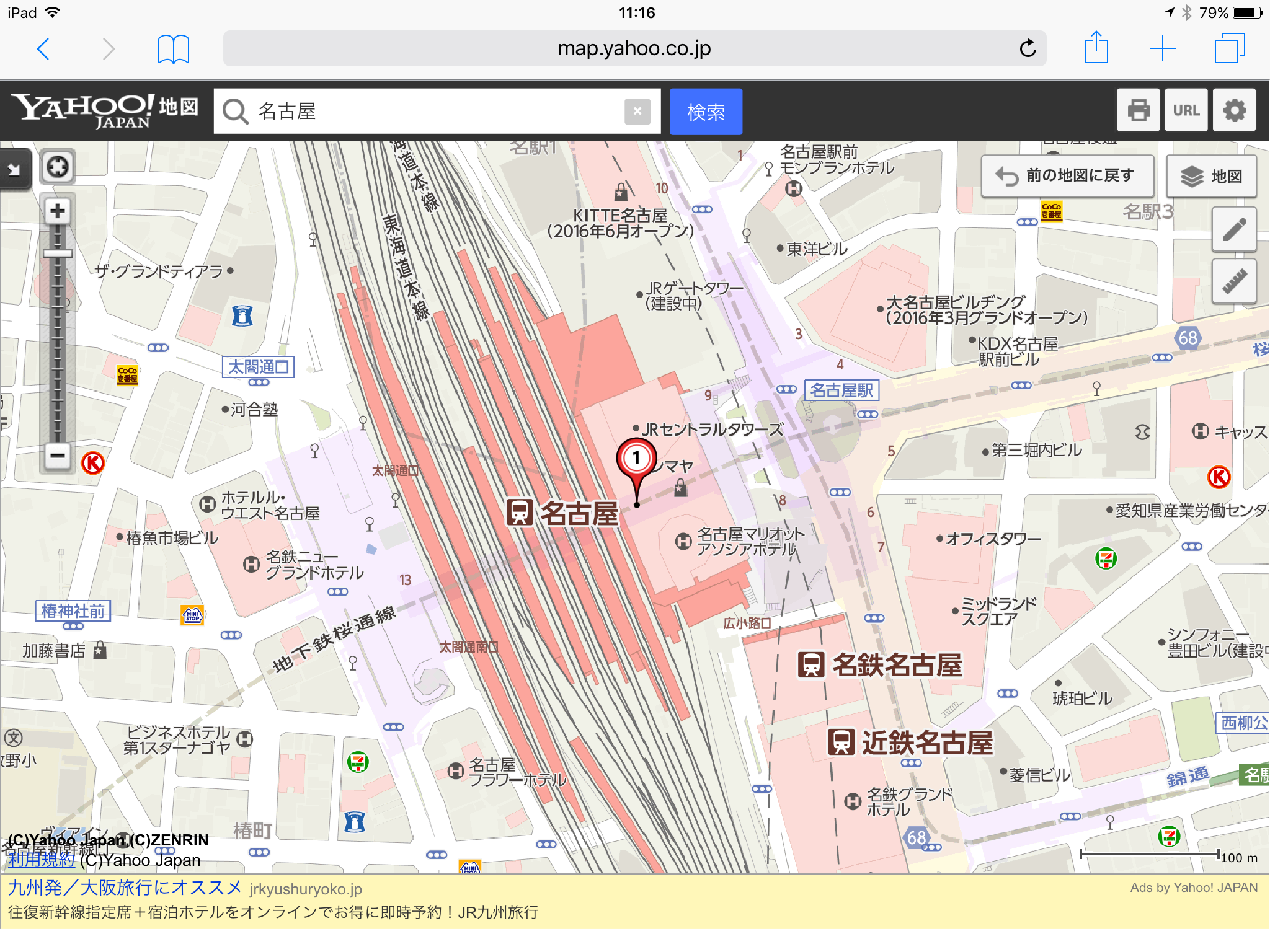Screen dimensions: 1270x952
Task: Open 九州発／大阪旅行にオススメ ad link
Action: click(x=125, y=888)
